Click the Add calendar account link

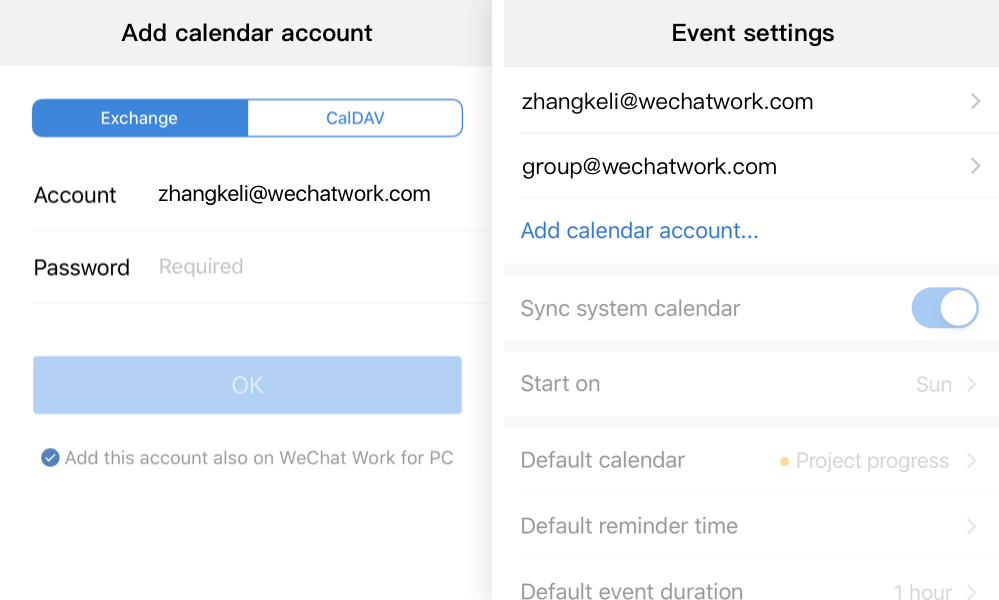click(x=639, y=231)
